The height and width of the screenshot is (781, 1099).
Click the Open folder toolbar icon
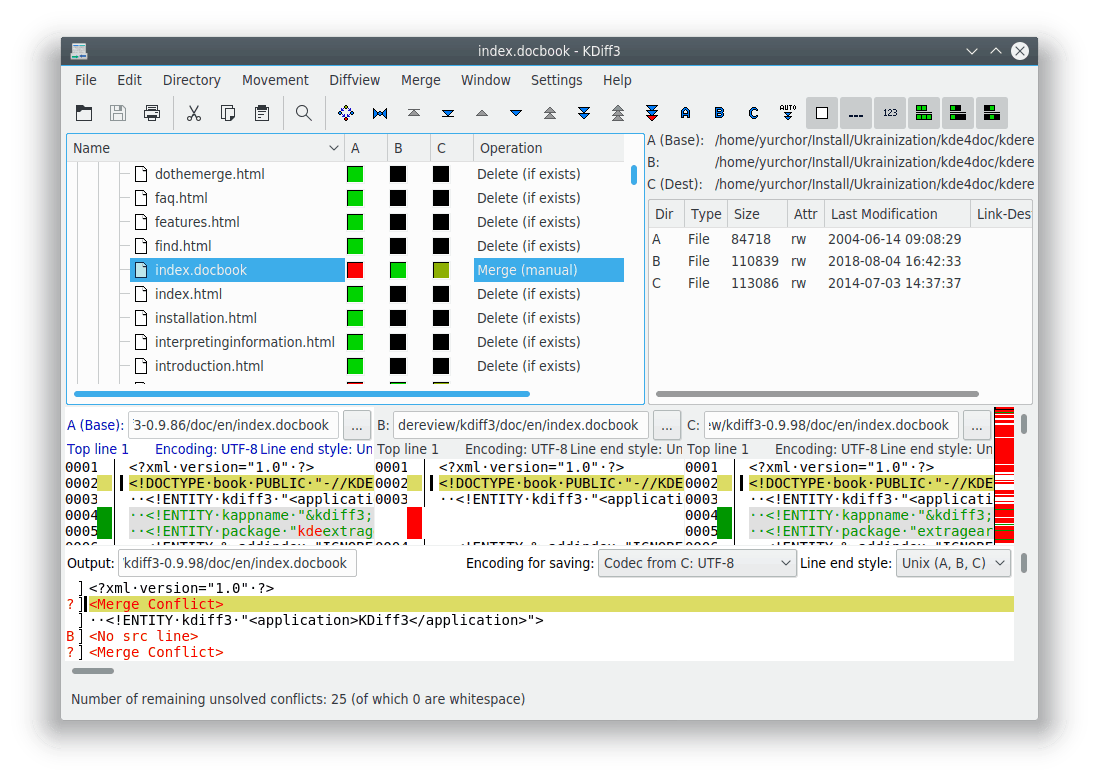pyautogui.click(x=84, y=113)
